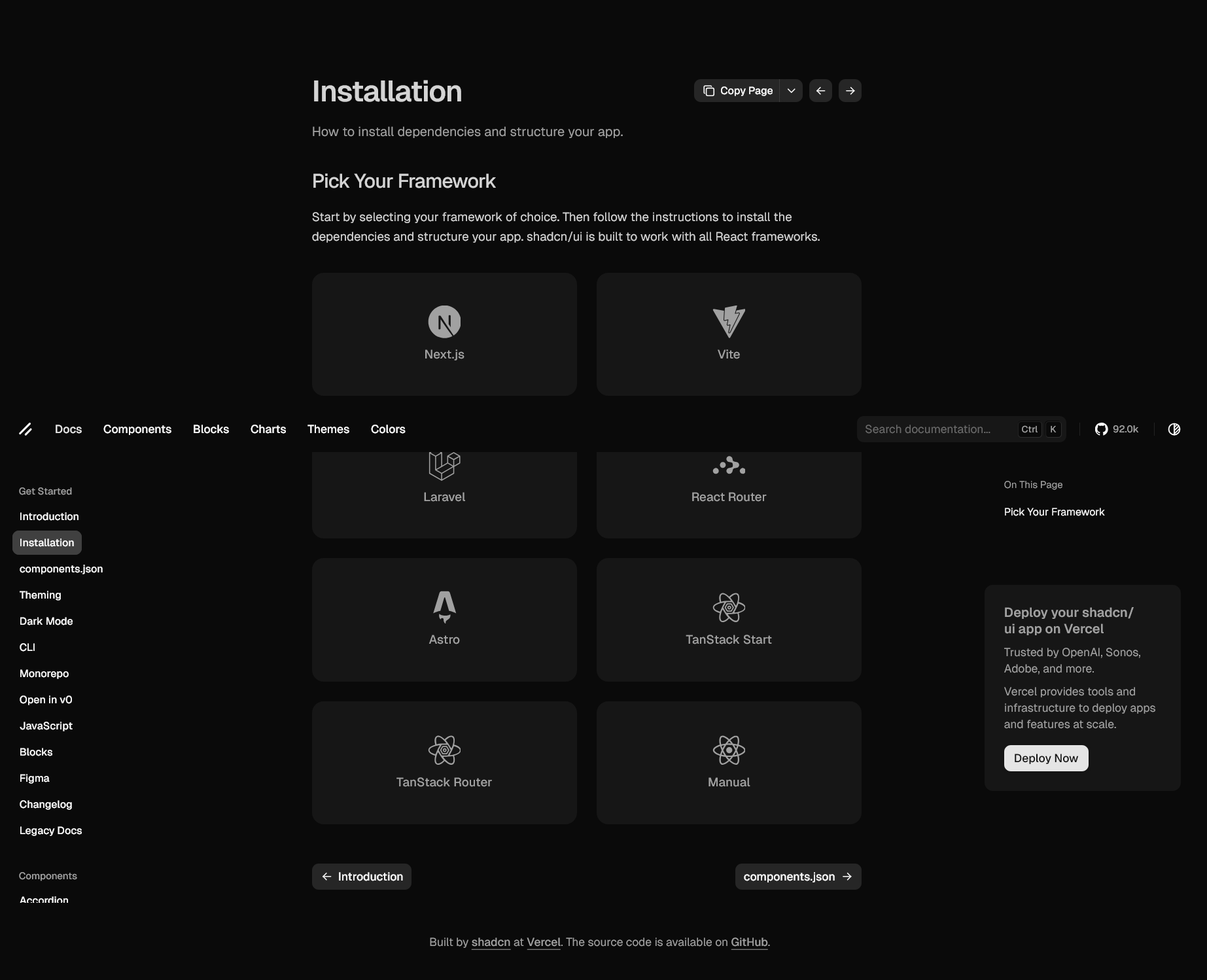
Task: Toggle the site color theme
Action: click(x=1174, y=429)
